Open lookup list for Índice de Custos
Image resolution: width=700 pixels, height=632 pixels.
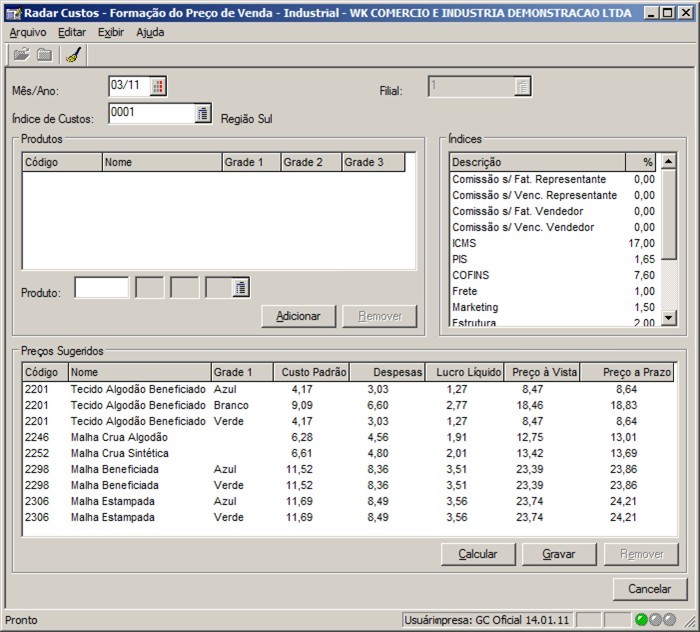click(x=202, y=113)
